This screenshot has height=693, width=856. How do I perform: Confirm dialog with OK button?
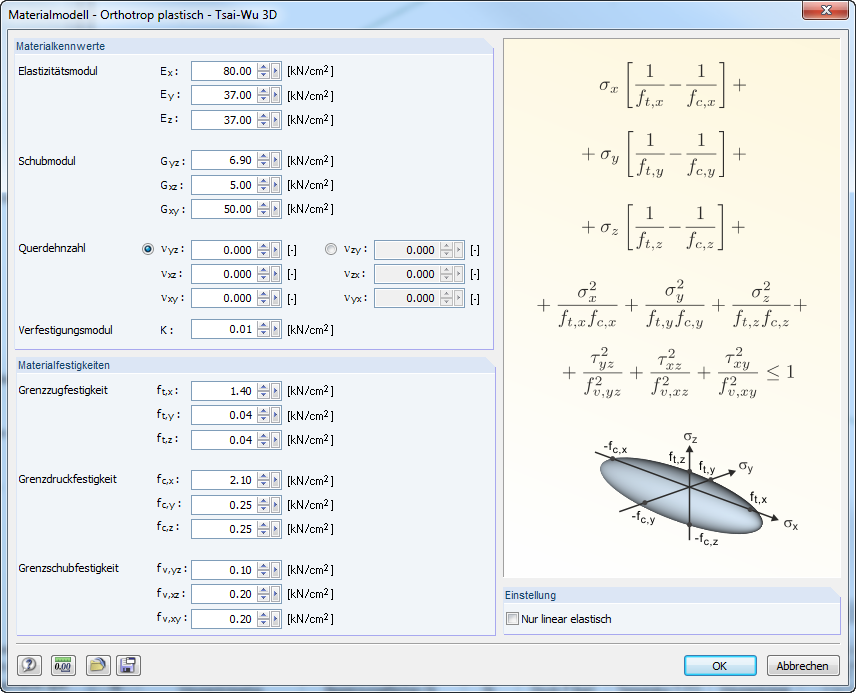click(720, 666)
